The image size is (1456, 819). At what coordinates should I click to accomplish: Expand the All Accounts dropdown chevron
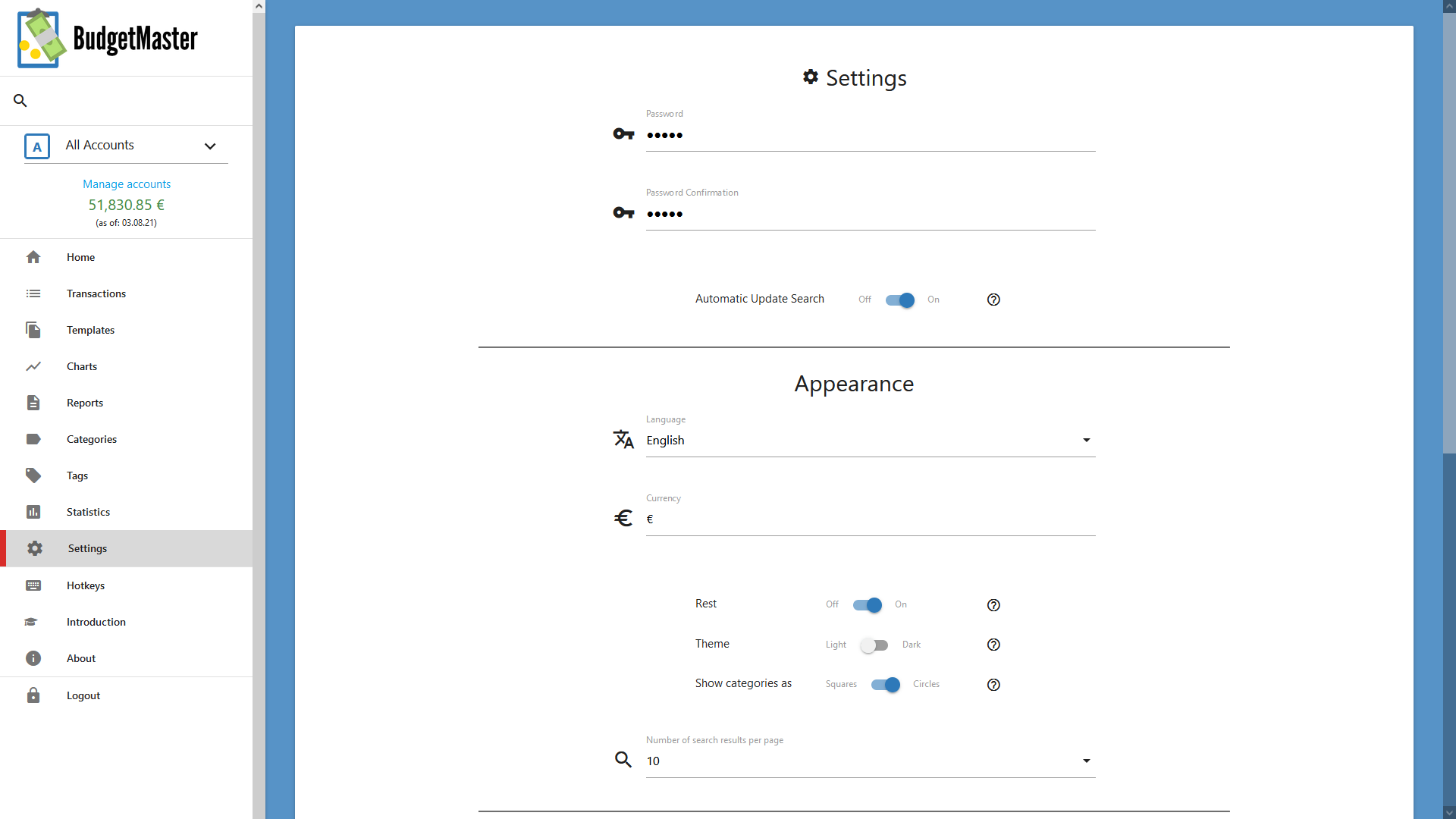pos(210,146)
